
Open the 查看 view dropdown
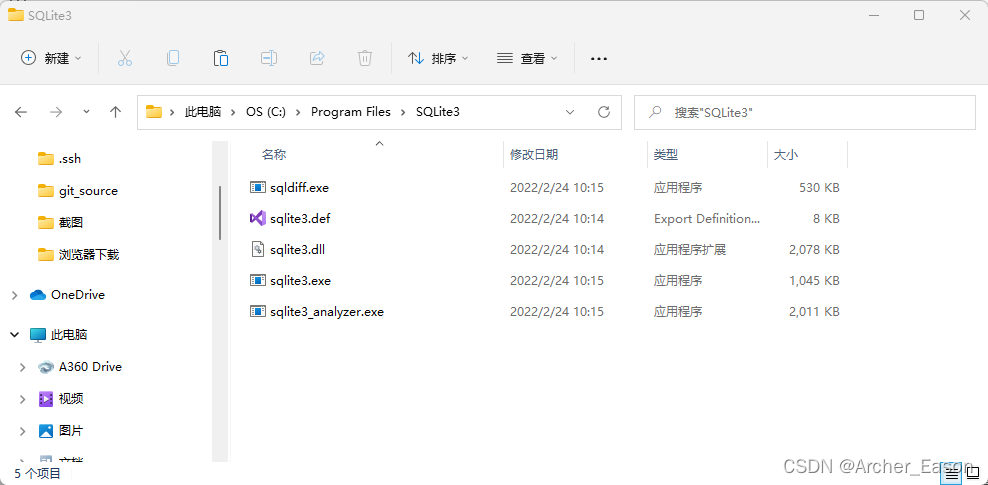pos(527,59)
